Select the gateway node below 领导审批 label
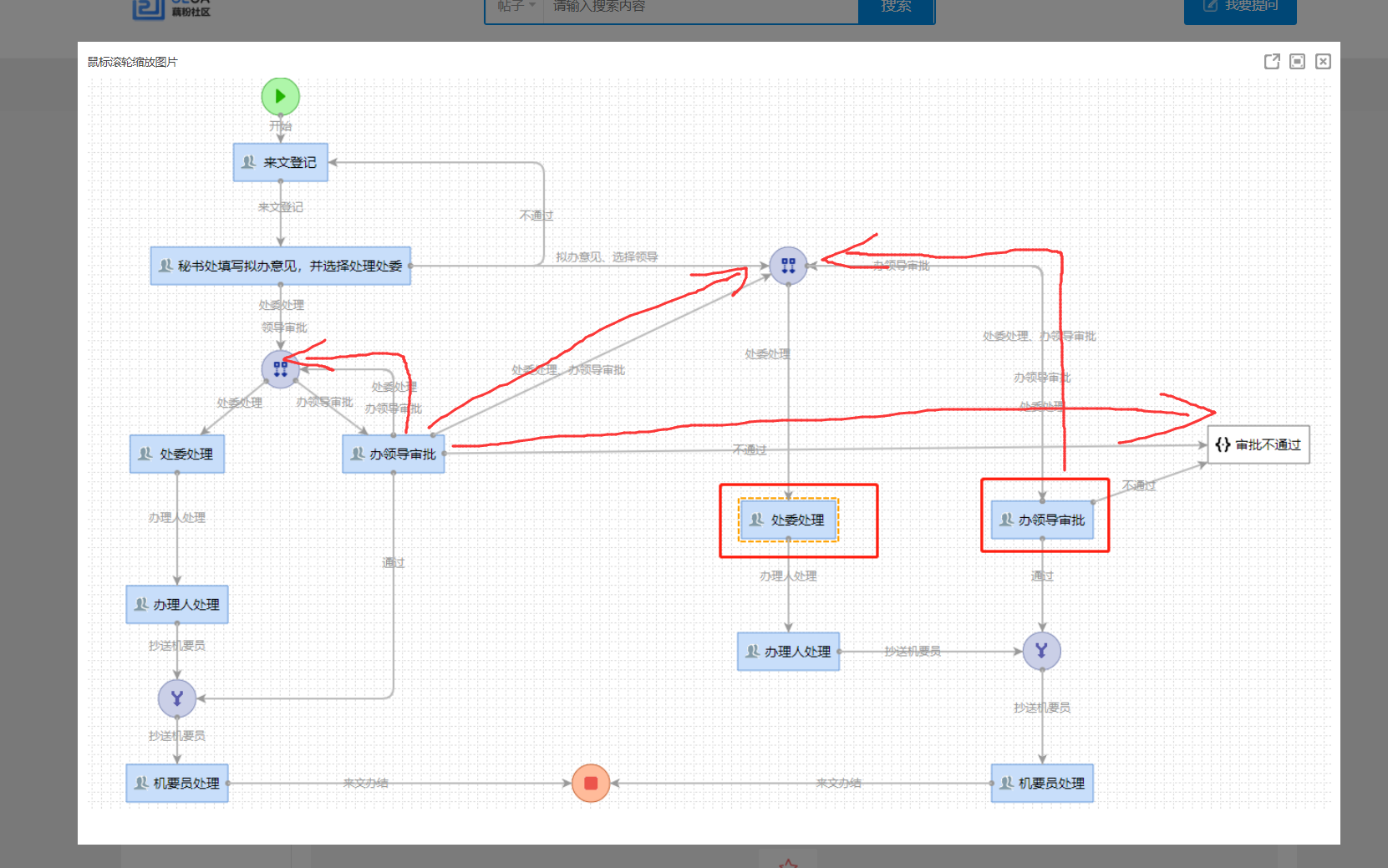 tap(280, 368)
